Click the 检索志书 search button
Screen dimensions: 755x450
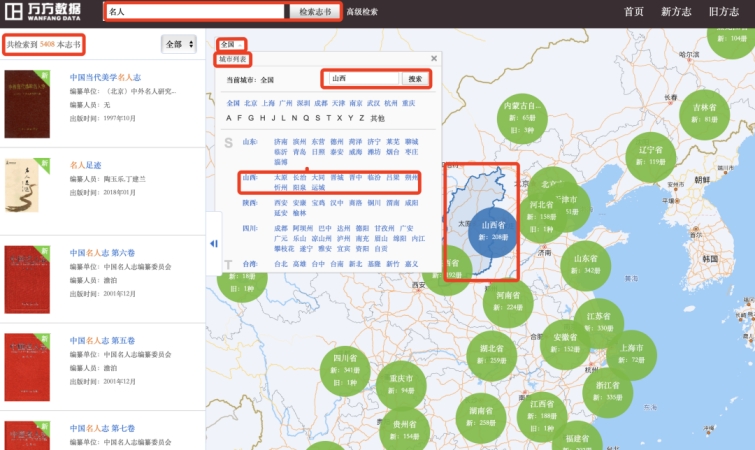tap(315, 12)
